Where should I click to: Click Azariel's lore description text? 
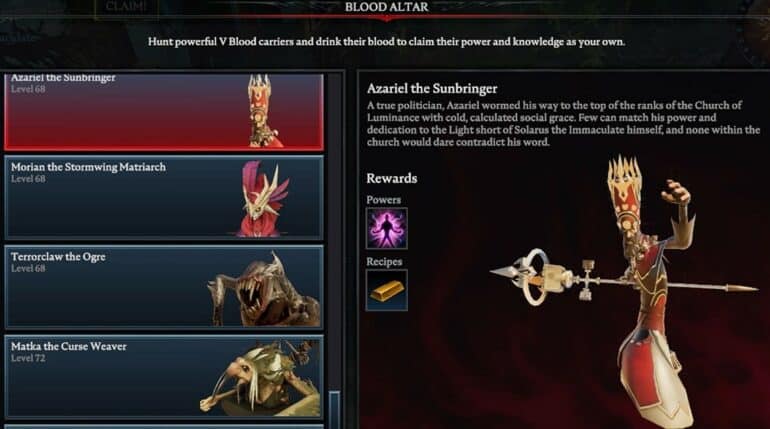point(563,124)
